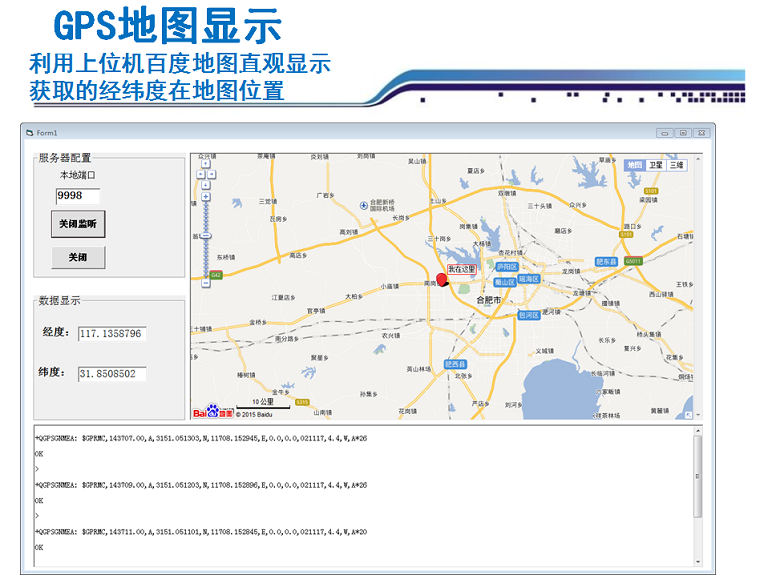This screenshot has width=760, height=587.
Task: Click the log box scrollbar thumb
Action: click(698, 476)
